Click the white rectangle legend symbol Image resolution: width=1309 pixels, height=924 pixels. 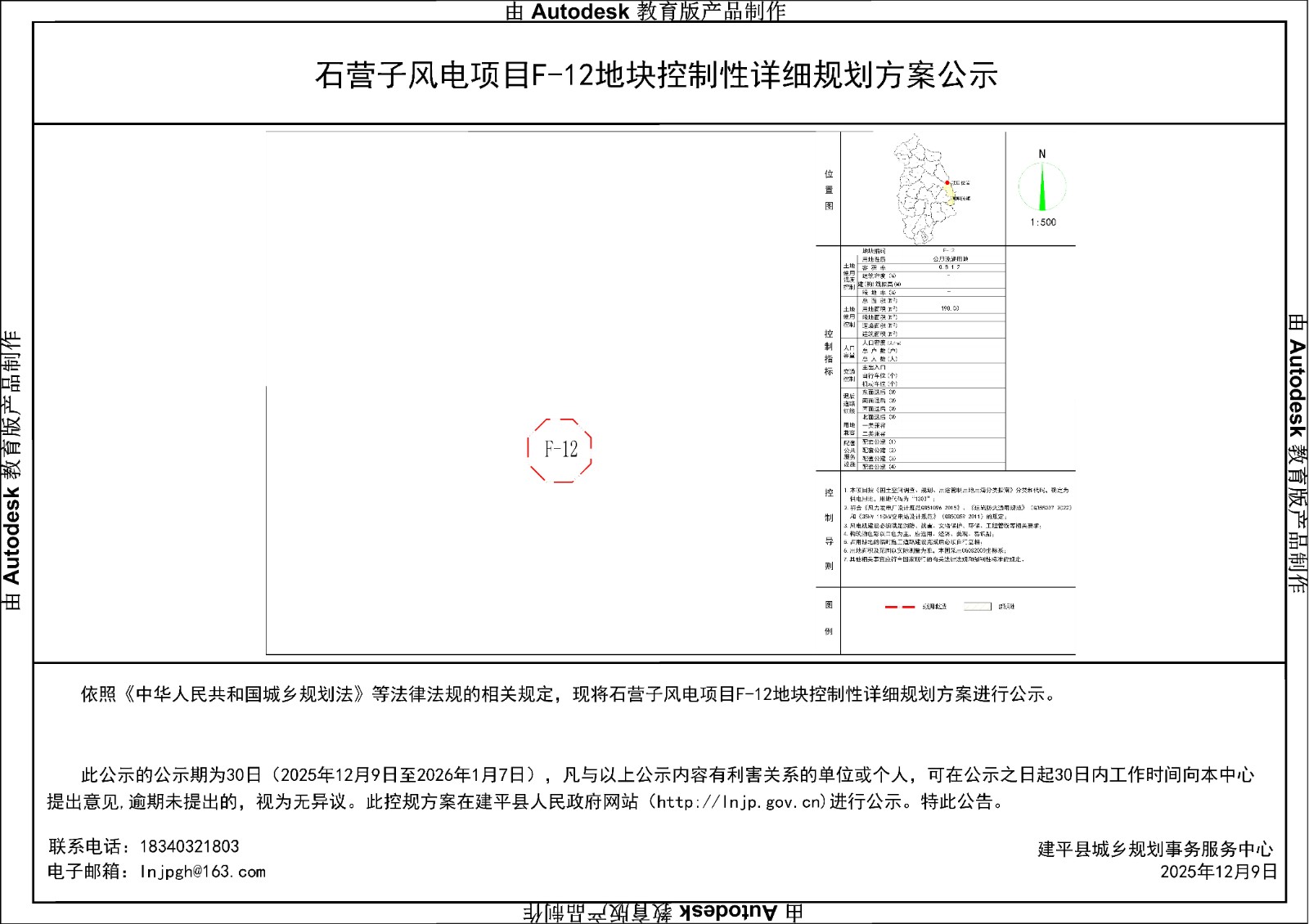(977, 607)
